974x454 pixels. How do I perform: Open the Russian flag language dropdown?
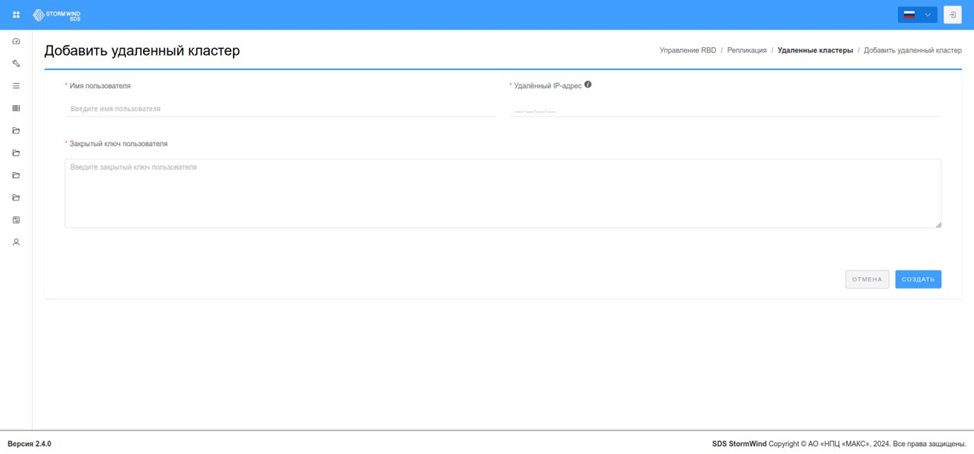(917, 15)
